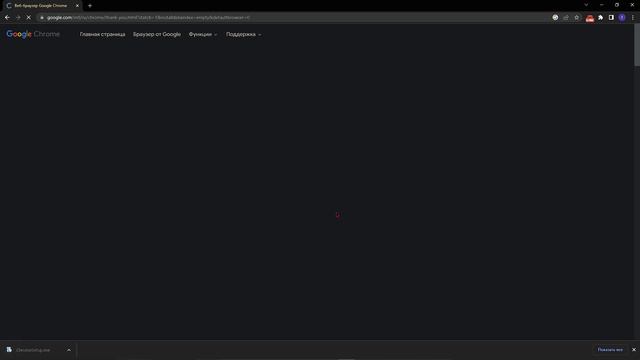Minimize the Chrome window
The height and width of the screenshot is (360, 640).
click(602, 5)
